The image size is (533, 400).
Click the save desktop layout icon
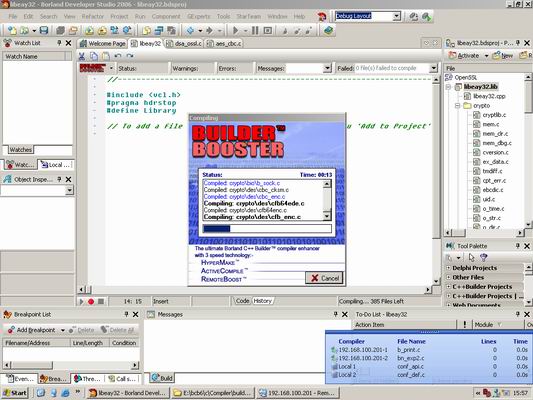click(x=413, y=16)
